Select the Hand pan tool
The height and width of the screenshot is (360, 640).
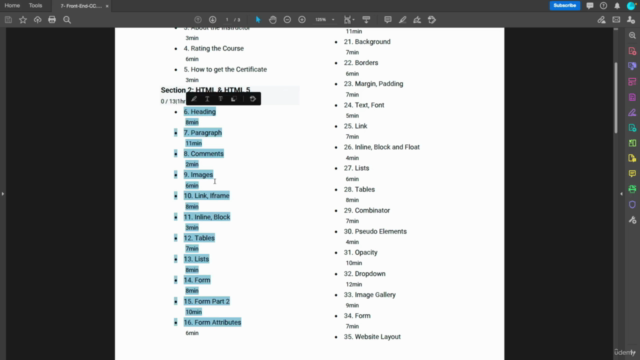(273, 20)
